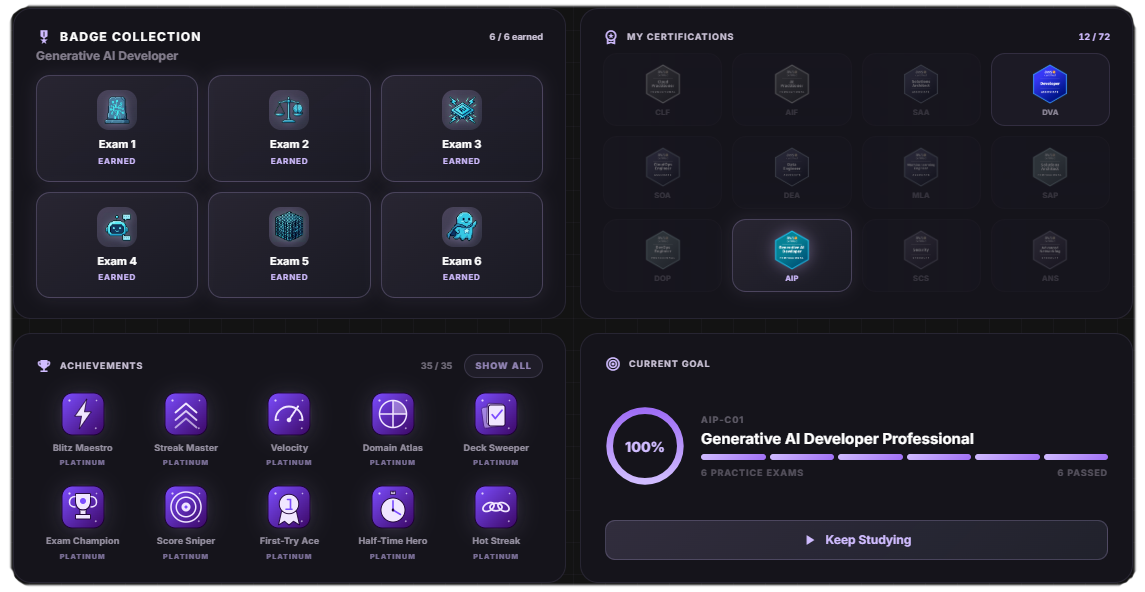Click the Achievements trophy header icon

tap(44, 366)
